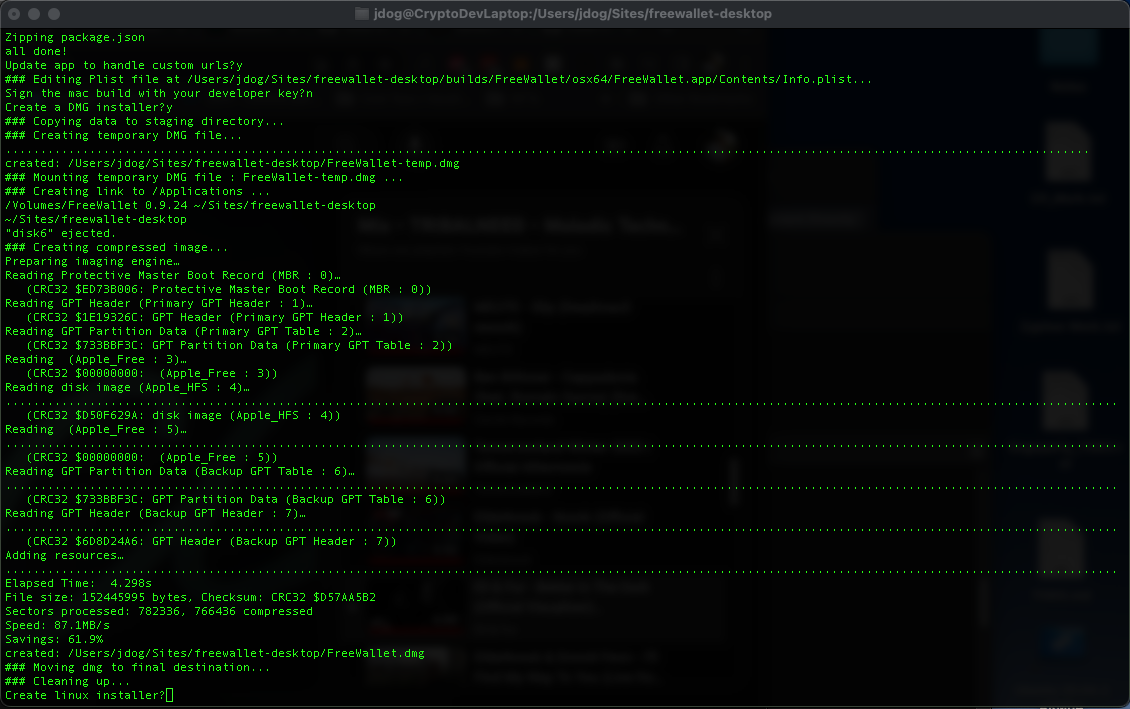Click the 'all done!' output line

coord(36,51)
